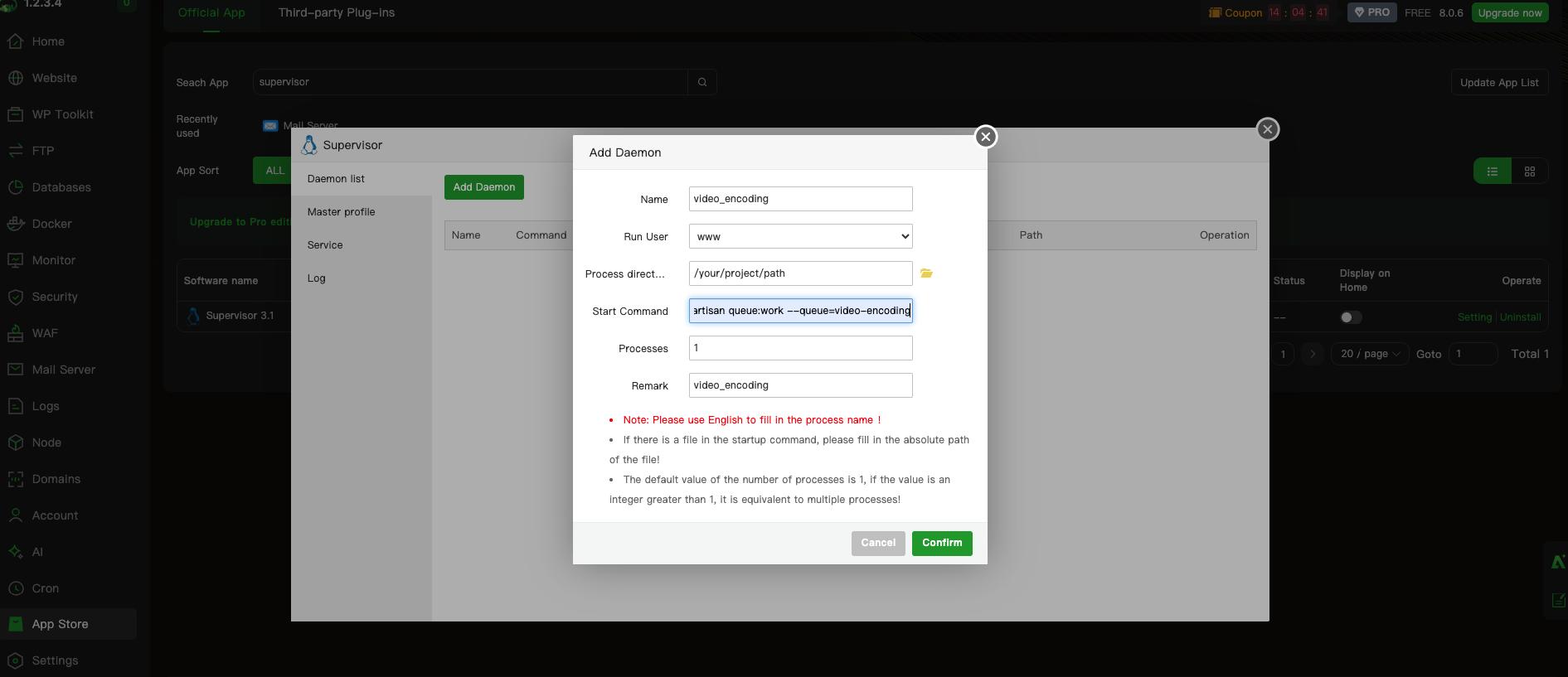Switch to Official App tab
The height and width of the screenshot is (677, 1568).
pos(211,12)
